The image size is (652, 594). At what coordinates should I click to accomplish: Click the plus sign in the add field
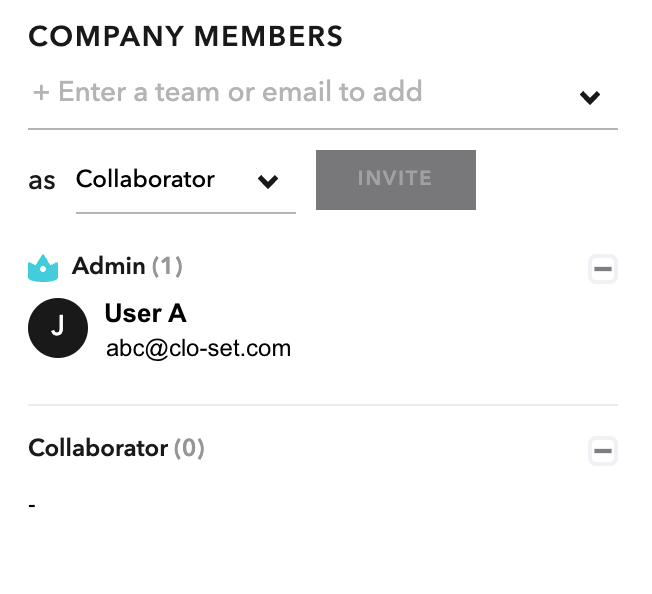tap(41, 92)
